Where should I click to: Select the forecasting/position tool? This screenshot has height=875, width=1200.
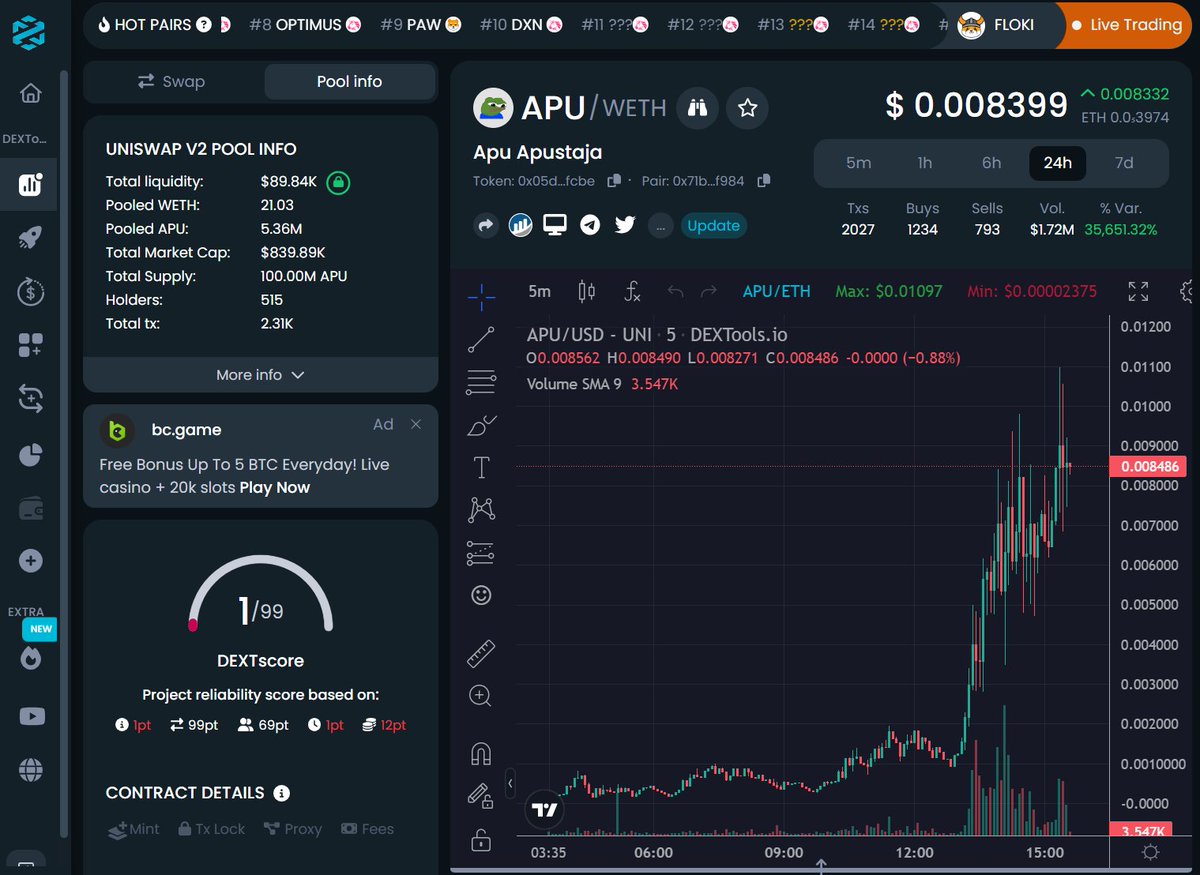[x=481, y=553]
